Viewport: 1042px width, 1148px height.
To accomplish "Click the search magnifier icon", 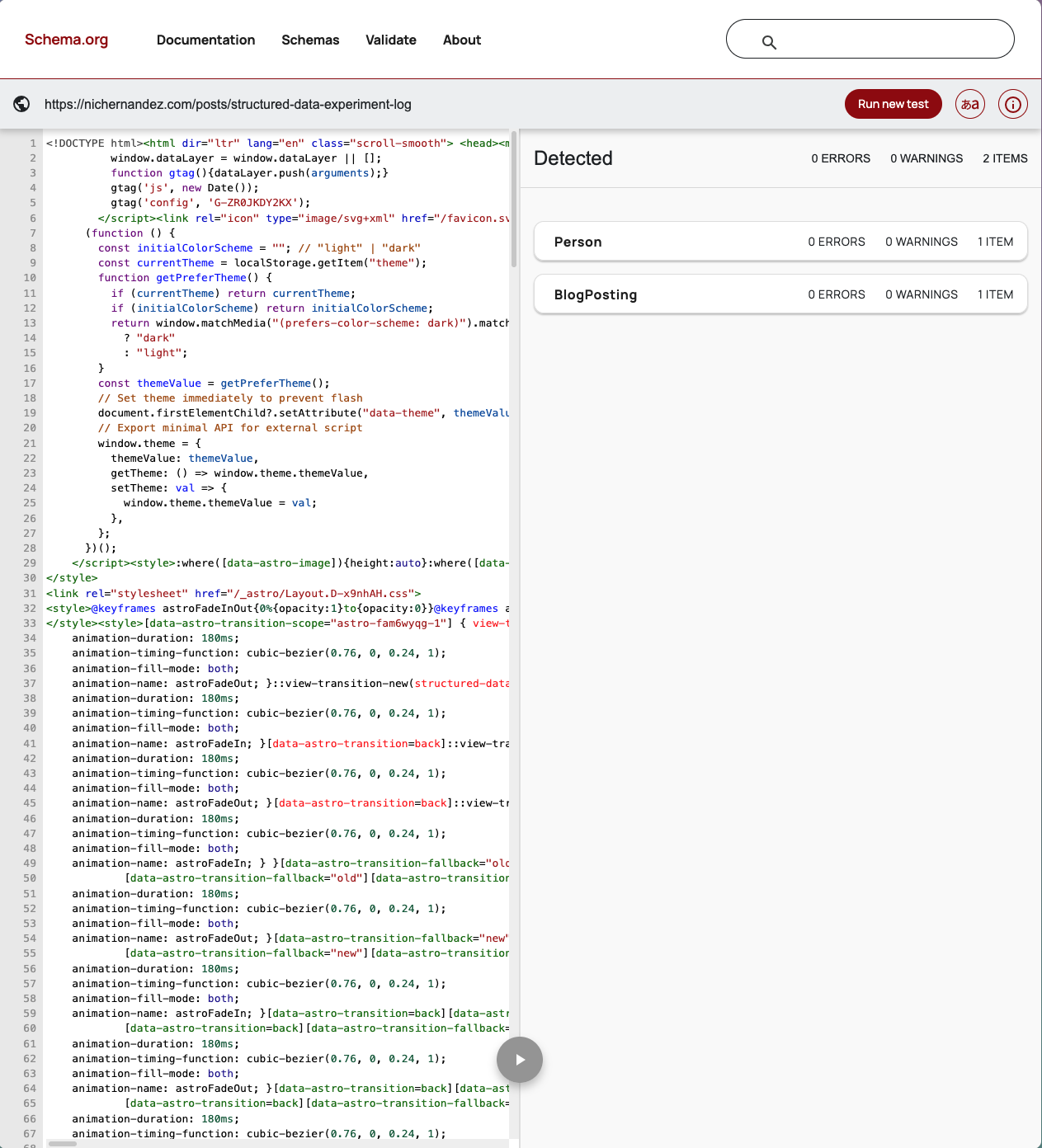I will point(769,42).
